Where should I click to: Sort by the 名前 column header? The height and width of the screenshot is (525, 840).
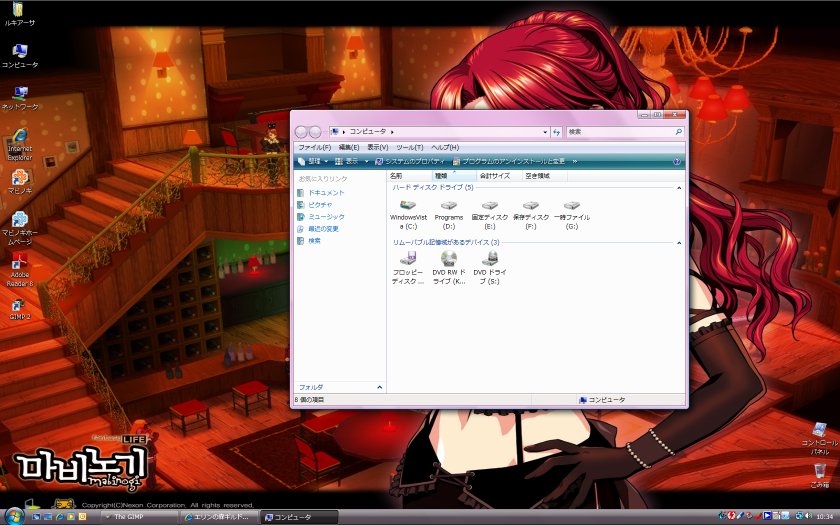tap(409, 176)
